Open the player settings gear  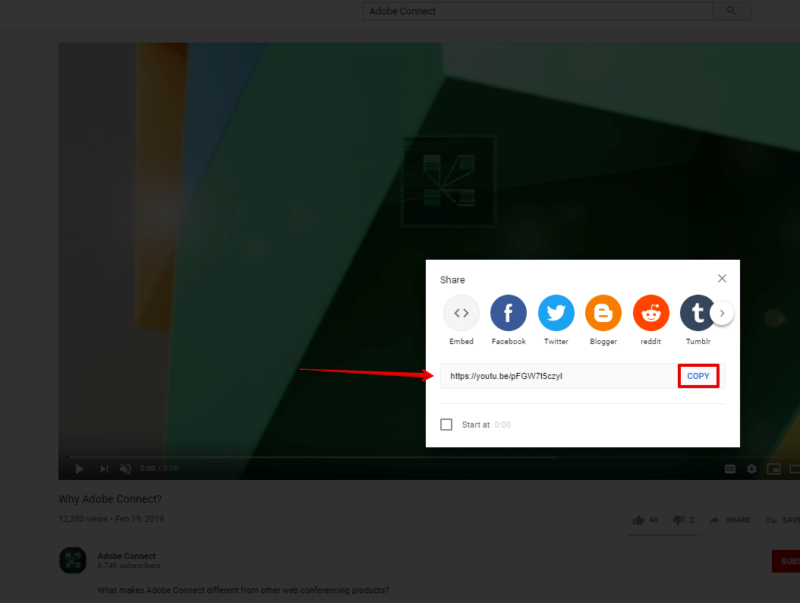752,469
